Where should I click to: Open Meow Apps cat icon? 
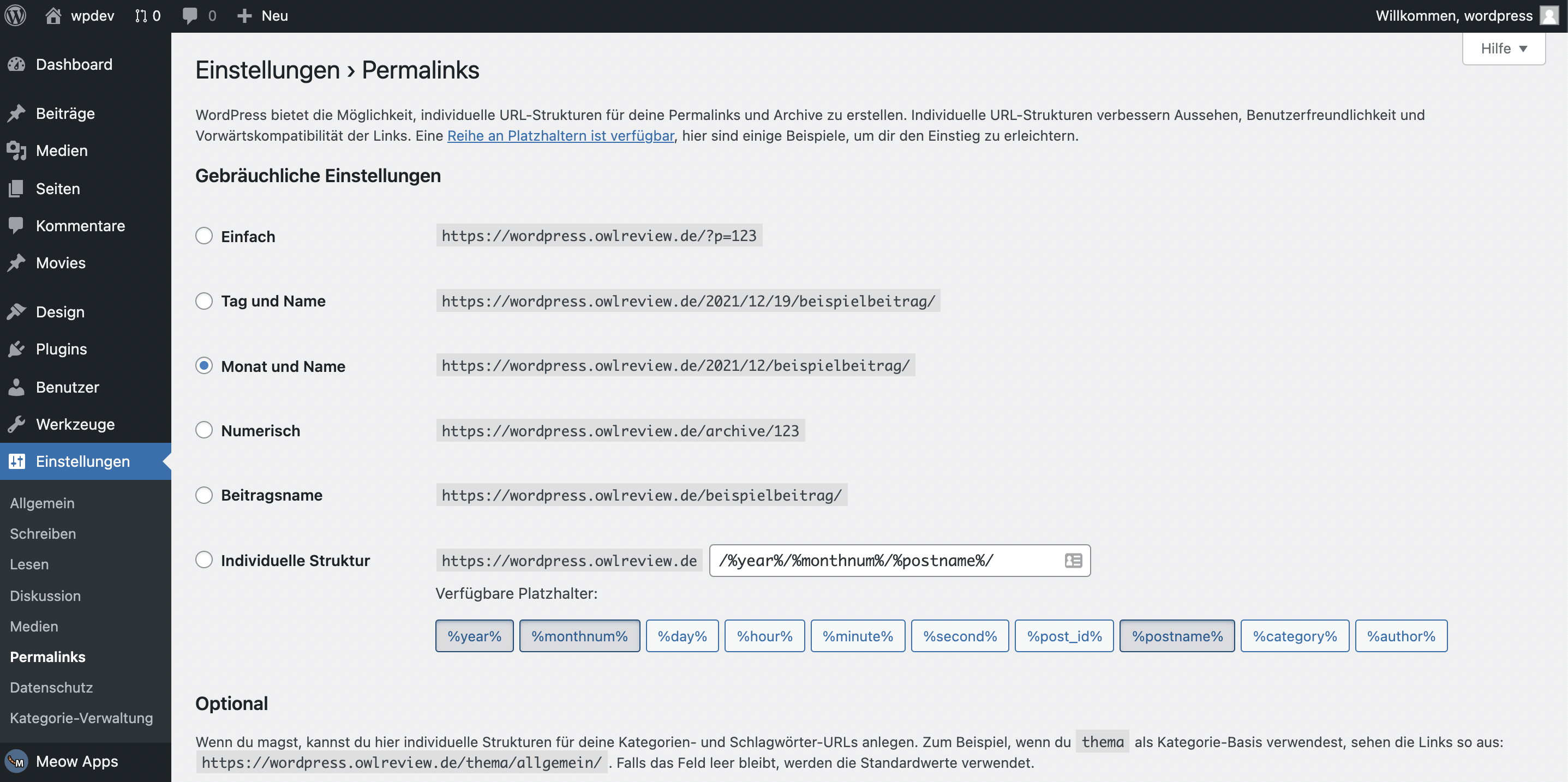coord(16,761)
